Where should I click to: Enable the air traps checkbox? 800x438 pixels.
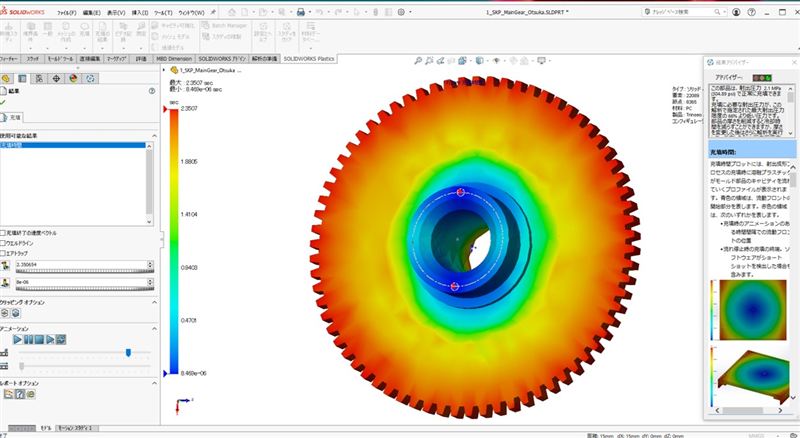click(x=4, y=252)
